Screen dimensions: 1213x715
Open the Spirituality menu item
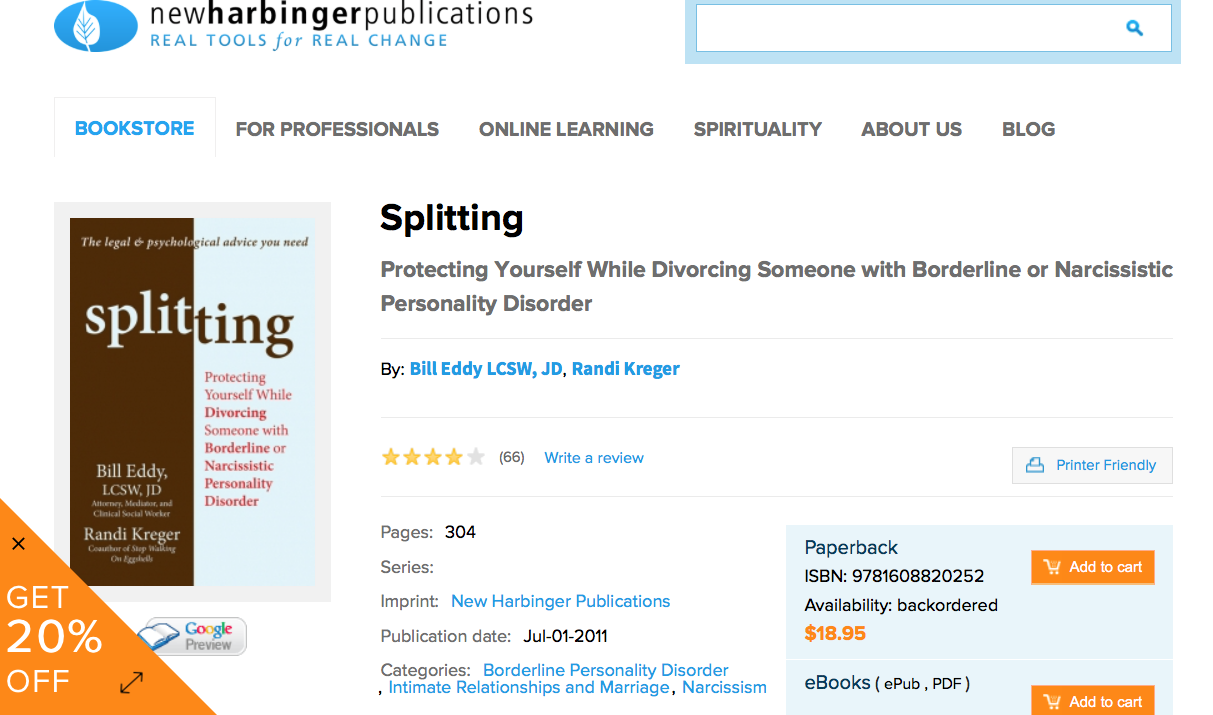coord(757,129)
